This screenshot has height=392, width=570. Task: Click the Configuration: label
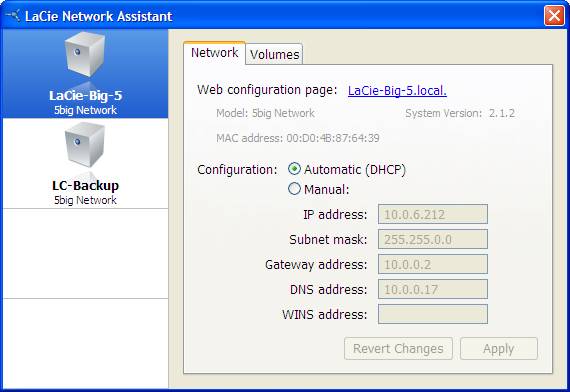(237, 169)
